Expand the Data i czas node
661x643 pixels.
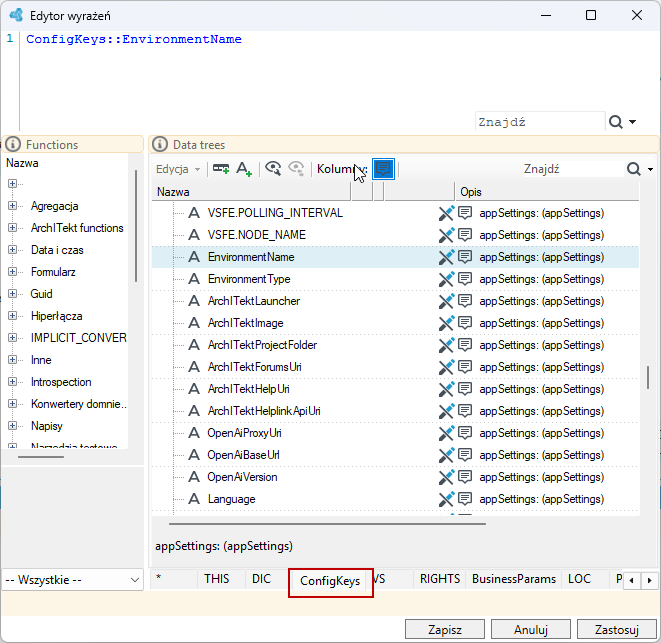coord(12,250)
